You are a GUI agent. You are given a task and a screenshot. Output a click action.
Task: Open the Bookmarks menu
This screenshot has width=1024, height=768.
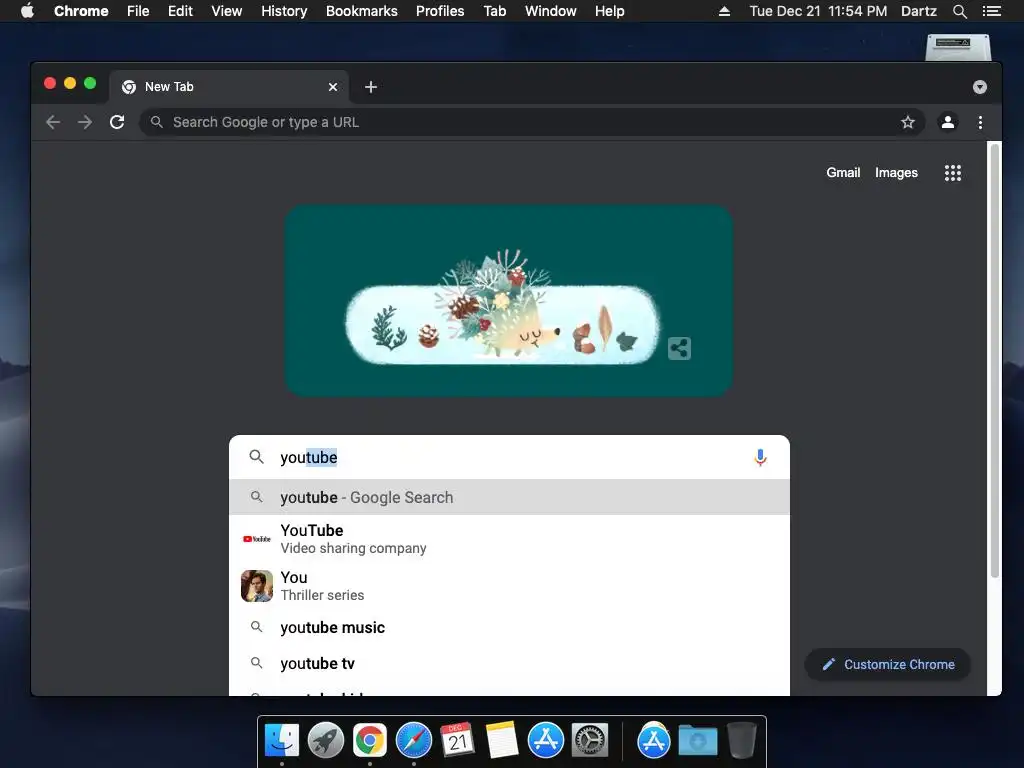pos(362,11)
